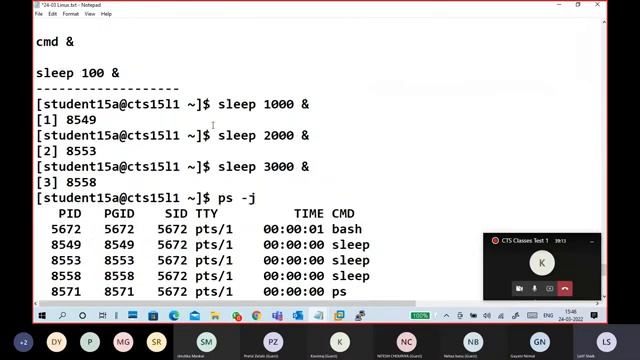Open the Mail app on taskbar

[x=195, y=316]
